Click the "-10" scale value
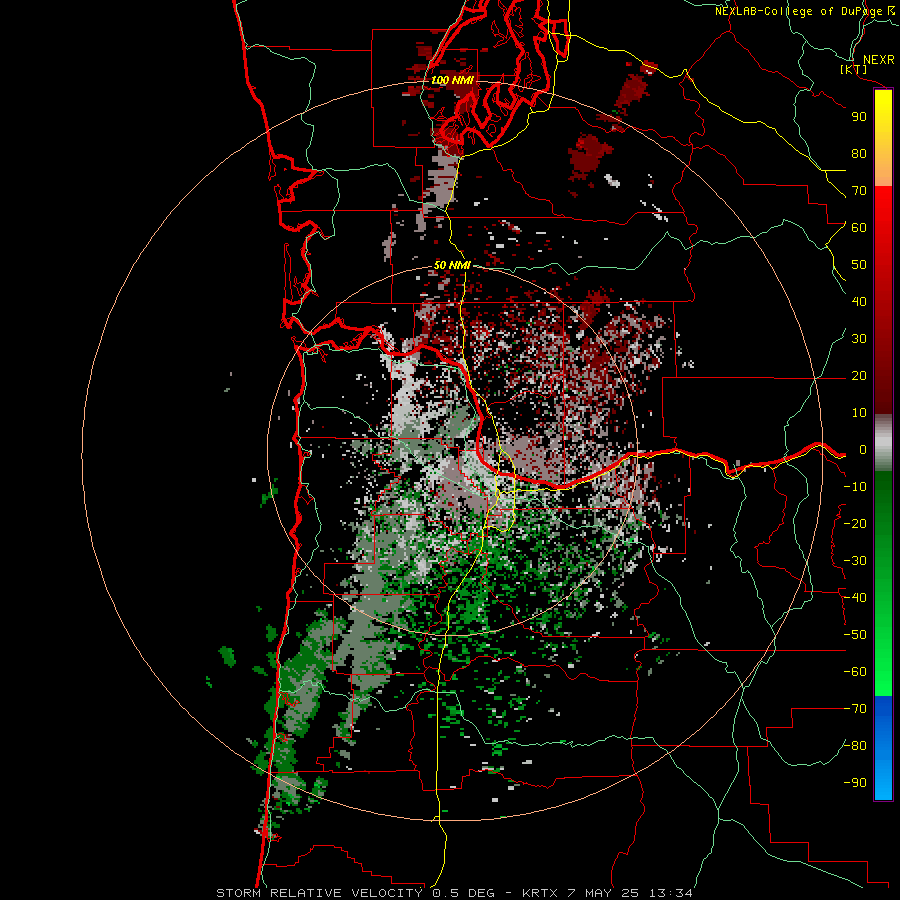900x900 pixels. [x=855, y=487]
